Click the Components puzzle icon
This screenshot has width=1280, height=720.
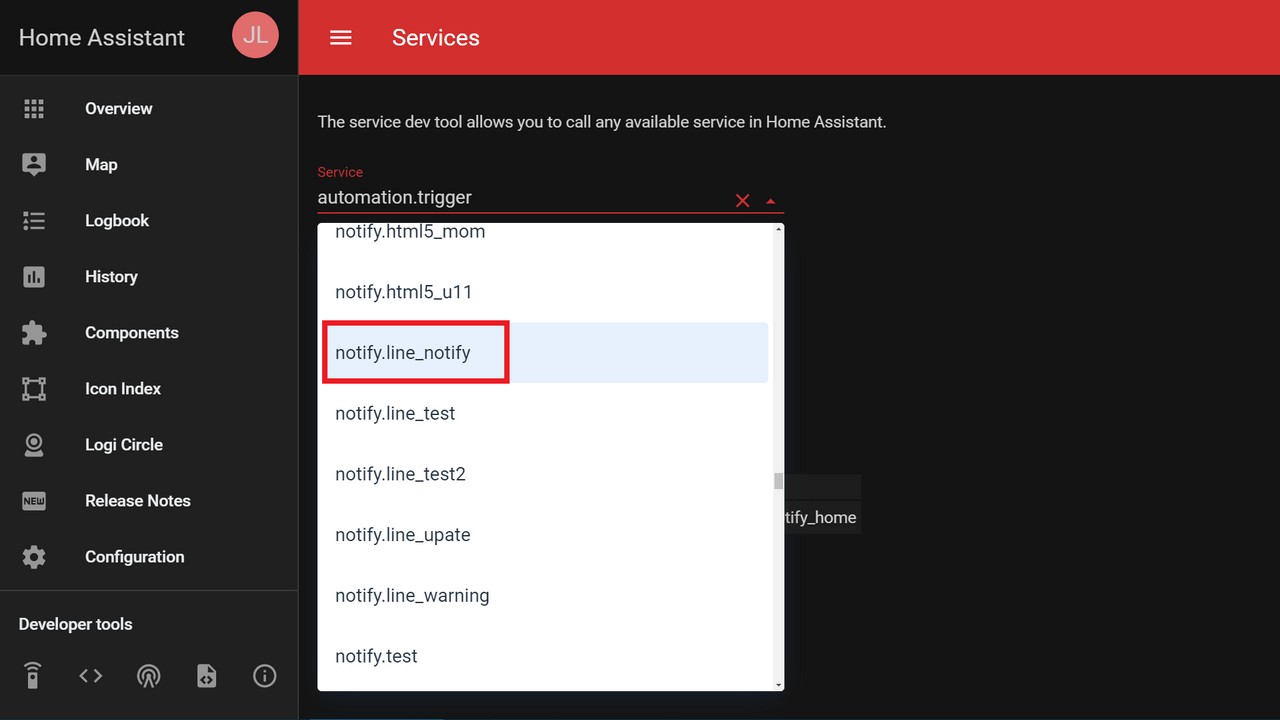click(34, 333)
